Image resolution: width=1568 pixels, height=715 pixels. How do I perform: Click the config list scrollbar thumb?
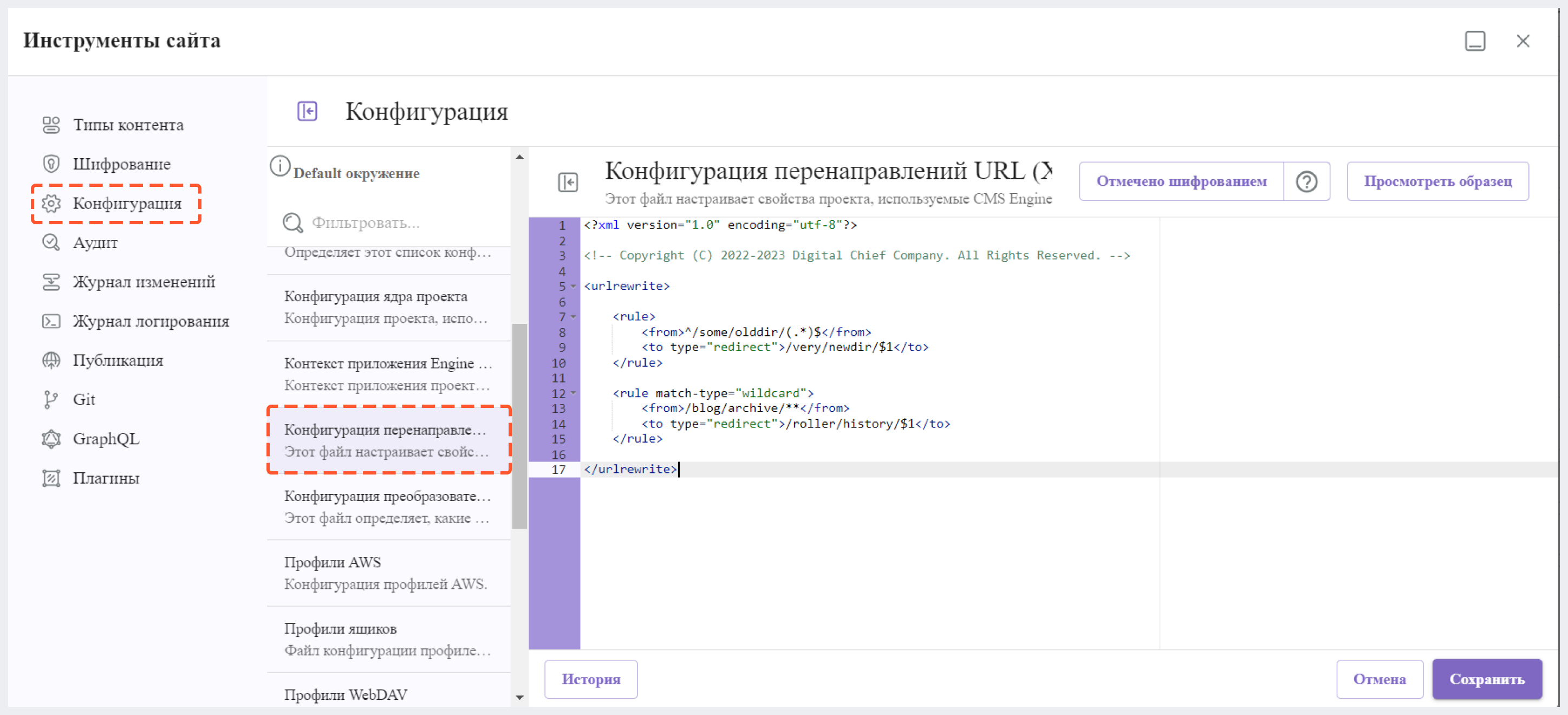pyautogui.click(x=519, y=426)
